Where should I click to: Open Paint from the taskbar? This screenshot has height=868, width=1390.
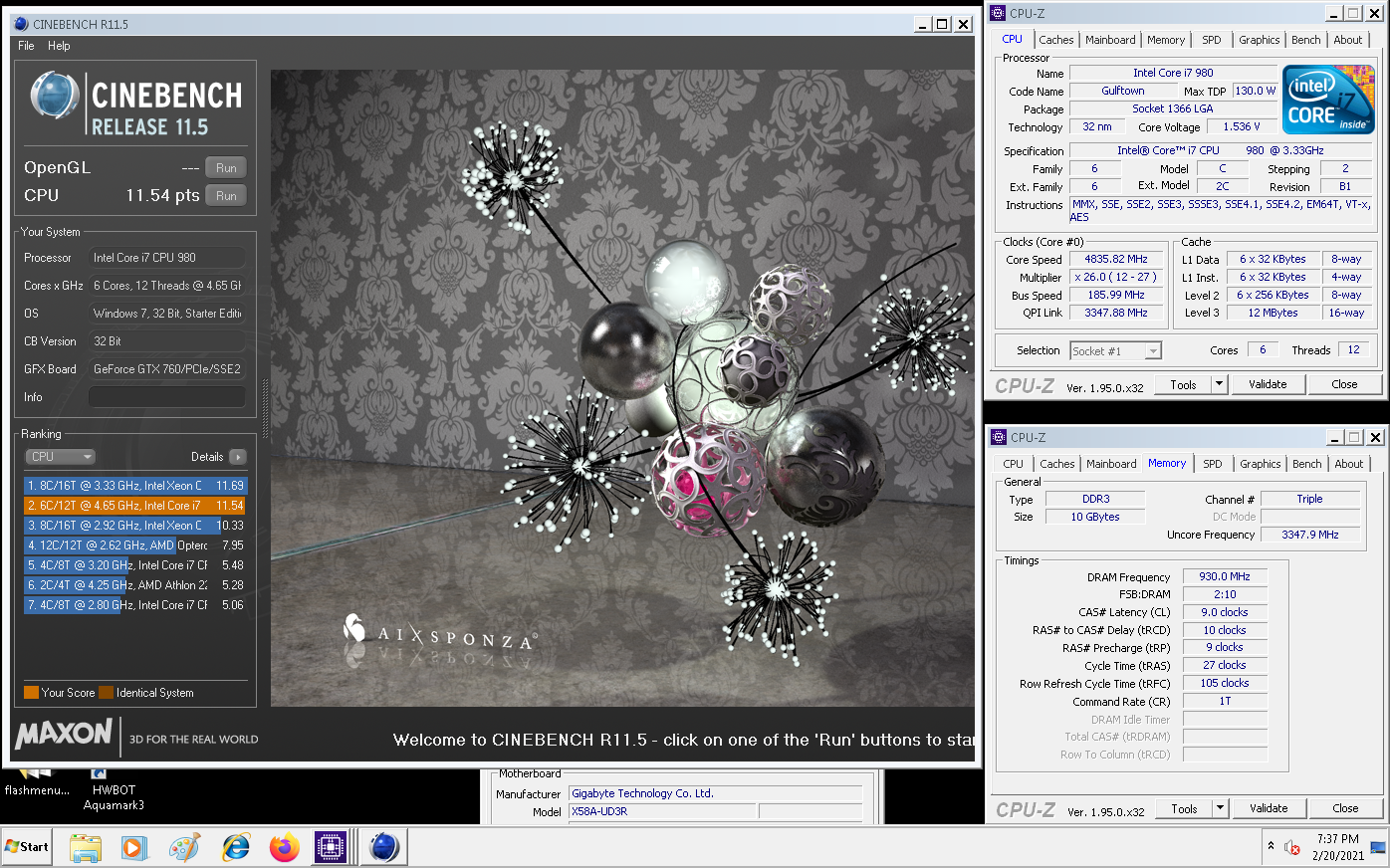coord(184,847)
